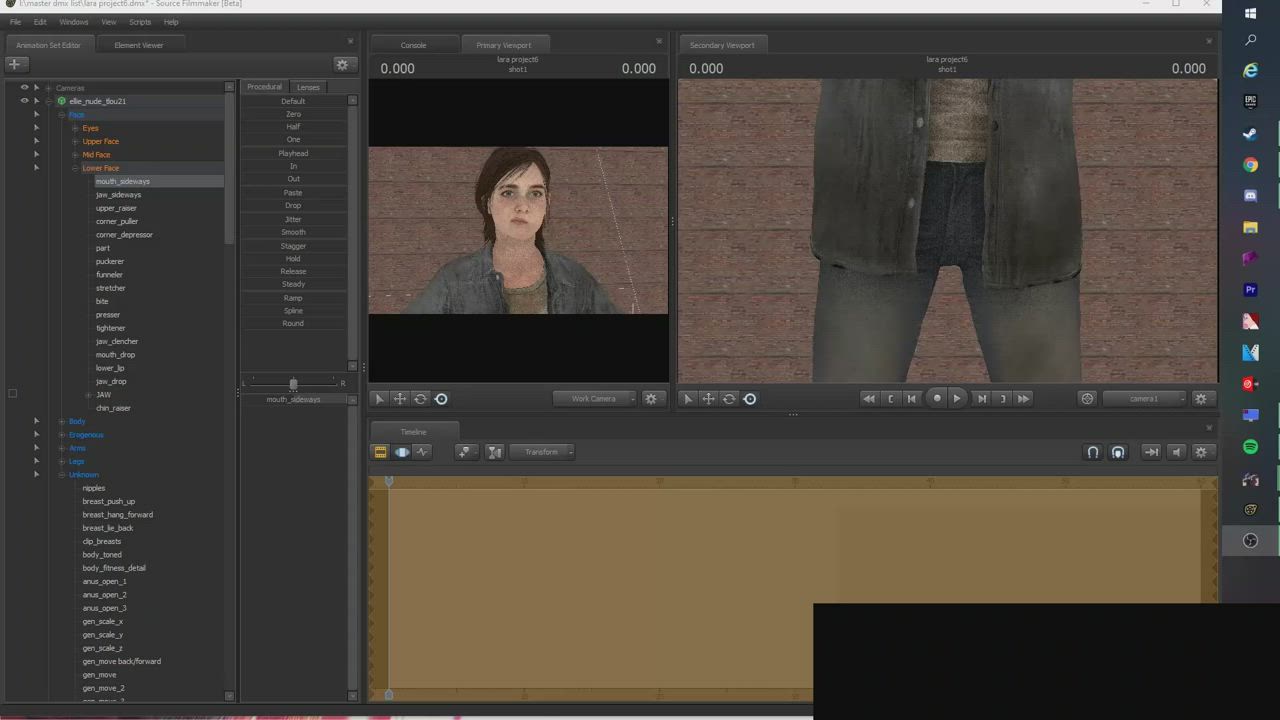Image resolution: width=1280 pixels, height=720 pixels.
Task: Open Spotify from the taskbar
Action: [x=1250, y=447]
